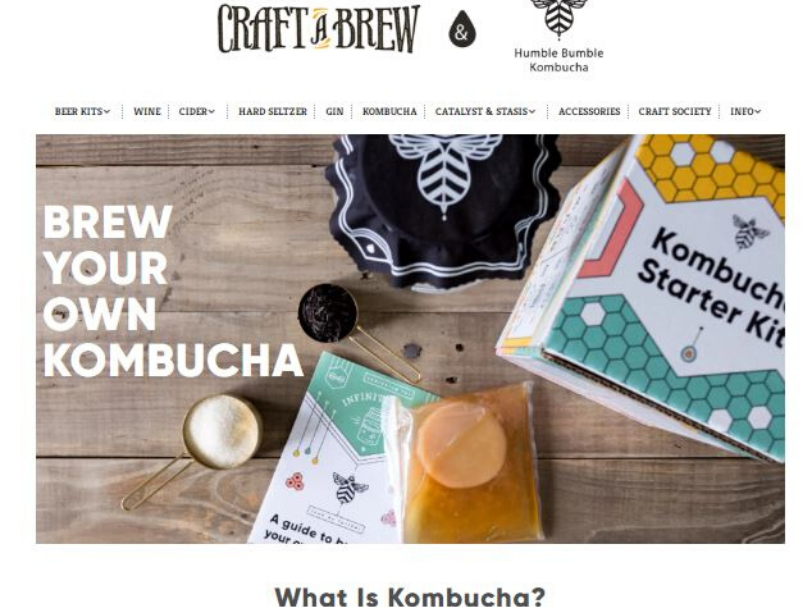Open the Cider dropdown chevron

pos(212,111)
